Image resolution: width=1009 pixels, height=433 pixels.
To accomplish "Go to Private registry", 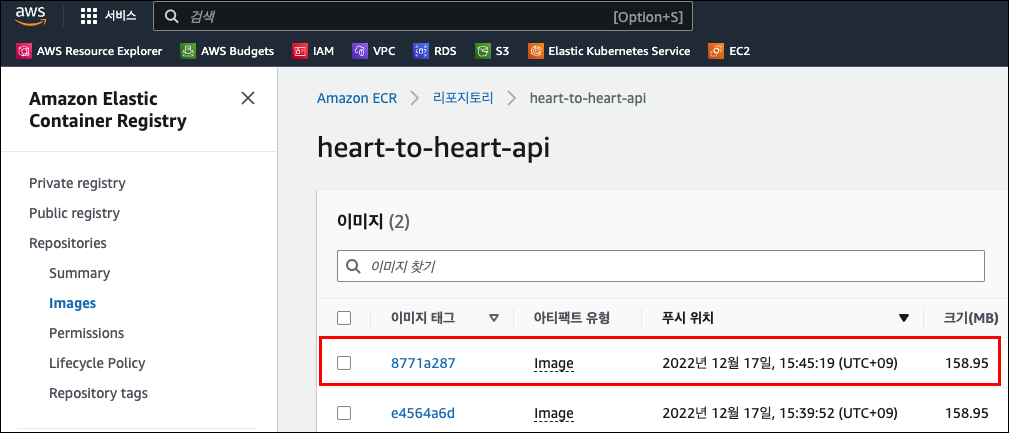I will [x=77, y=183].
